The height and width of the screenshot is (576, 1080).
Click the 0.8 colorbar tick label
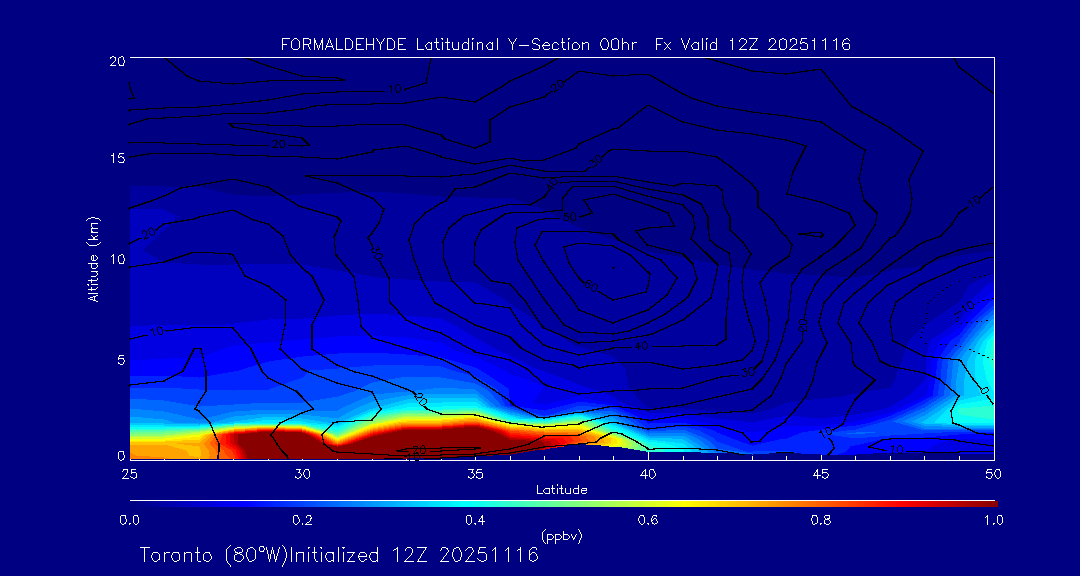point(821,520)
